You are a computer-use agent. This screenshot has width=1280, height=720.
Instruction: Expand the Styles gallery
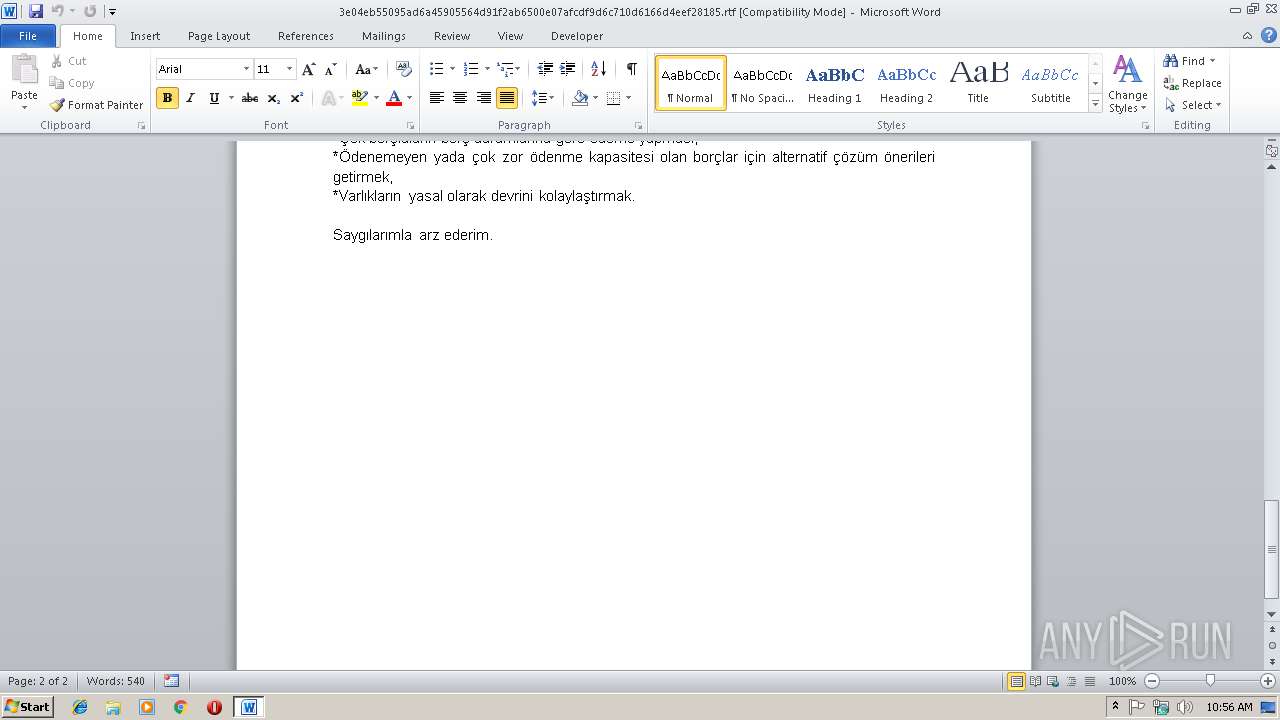click(1095, 104)
